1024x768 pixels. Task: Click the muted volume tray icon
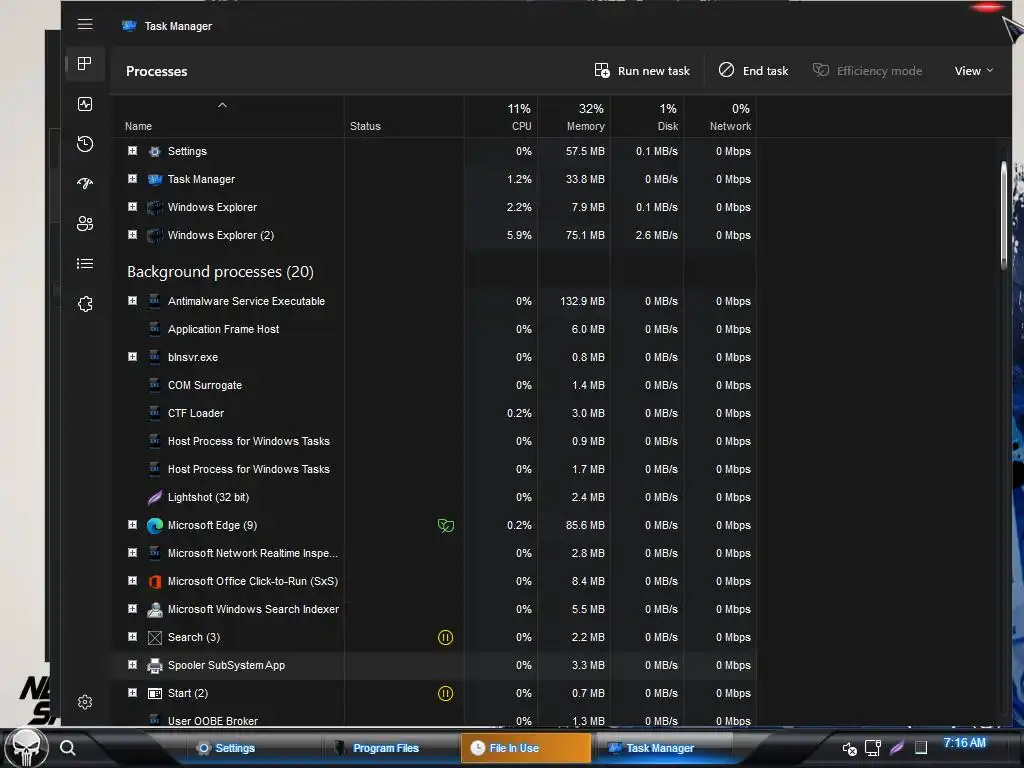[849, 748]
